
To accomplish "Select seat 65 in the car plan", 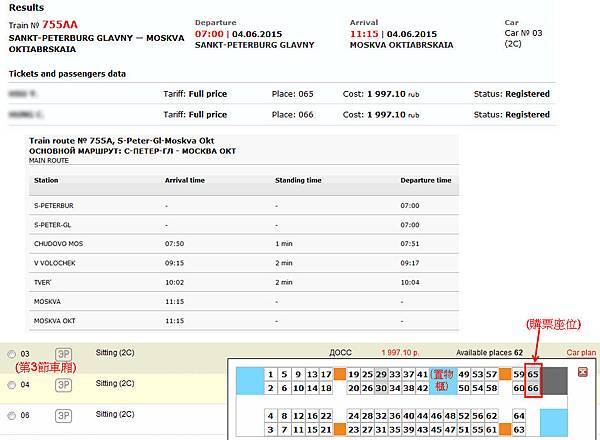I will (x=533, y=374).
